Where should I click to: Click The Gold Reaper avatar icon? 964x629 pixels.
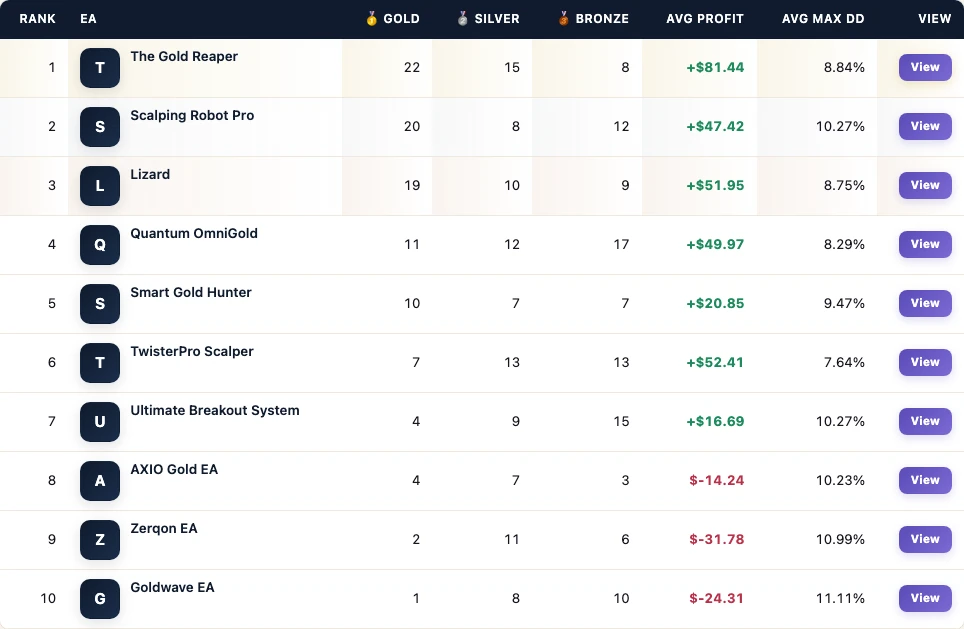point(100,68)
